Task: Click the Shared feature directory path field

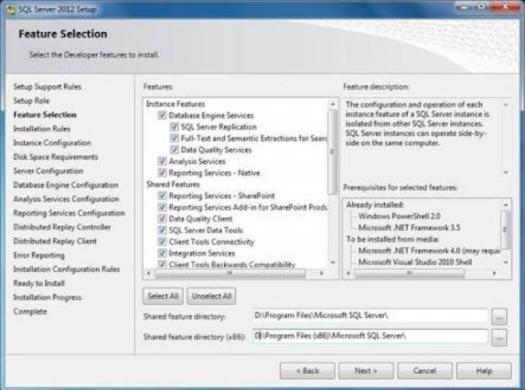Action: point(370,316)
